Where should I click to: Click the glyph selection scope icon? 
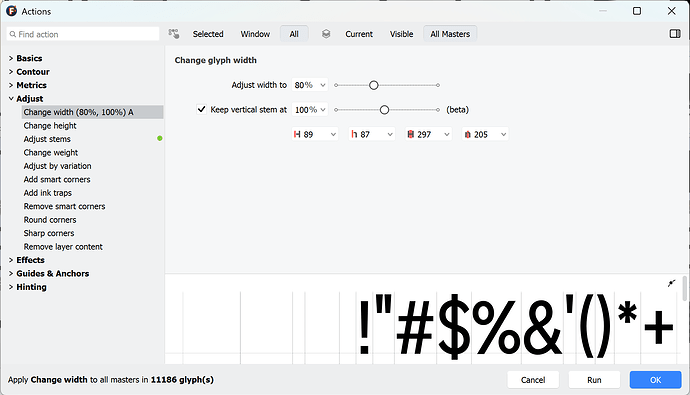click(x=174, y=34)
